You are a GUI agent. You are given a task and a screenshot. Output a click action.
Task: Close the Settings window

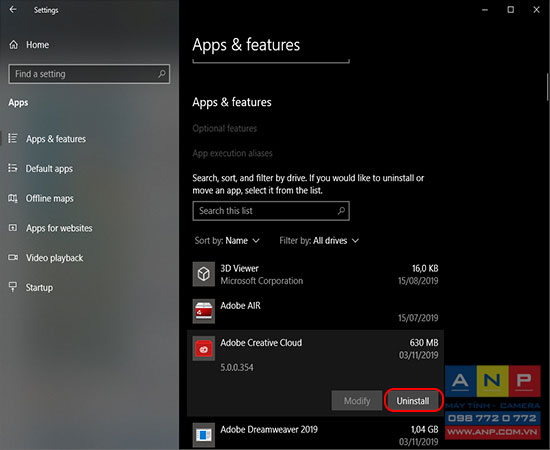pyautogui.click(x=536, y=10)
